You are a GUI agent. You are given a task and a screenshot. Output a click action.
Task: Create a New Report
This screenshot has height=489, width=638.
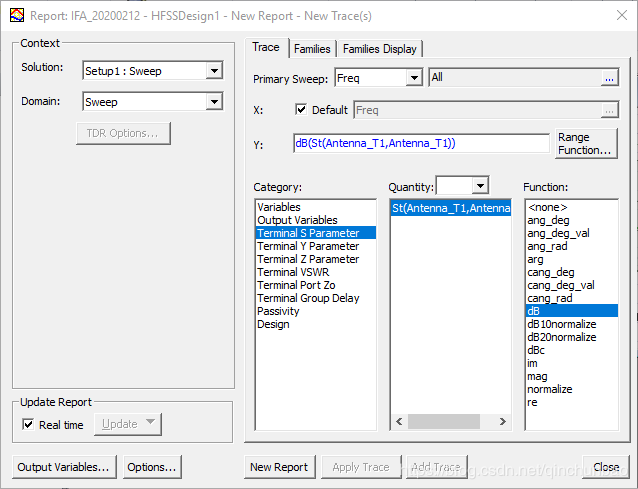coord(279,467)
